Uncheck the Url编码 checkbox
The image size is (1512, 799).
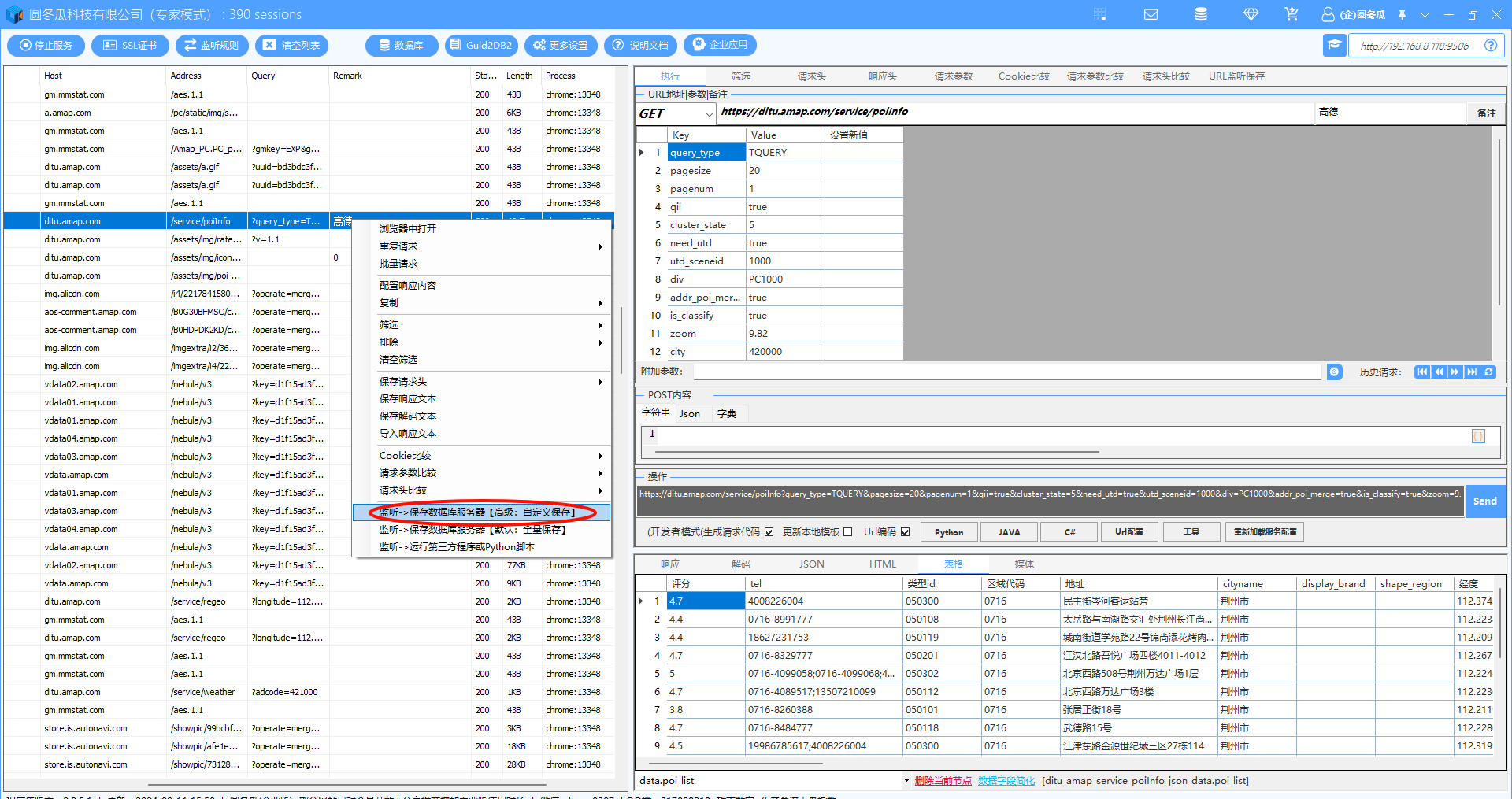pos(906,532)
